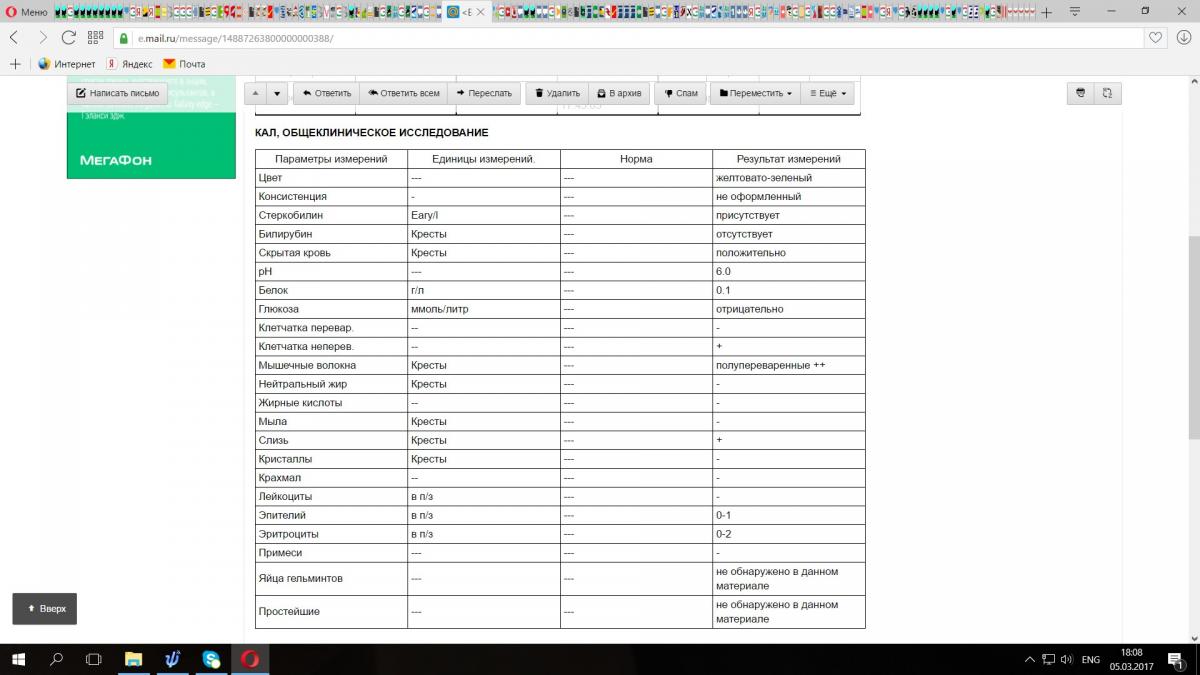This screenshot has height=675, width=1200.
Task: Go to previous message with the up arrow
Action: pos(255,93)
